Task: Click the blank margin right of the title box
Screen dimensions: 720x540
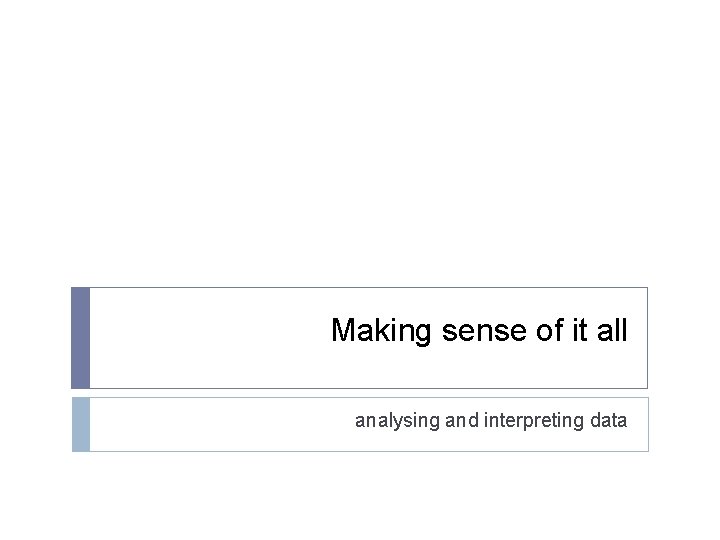Action: 684,338
